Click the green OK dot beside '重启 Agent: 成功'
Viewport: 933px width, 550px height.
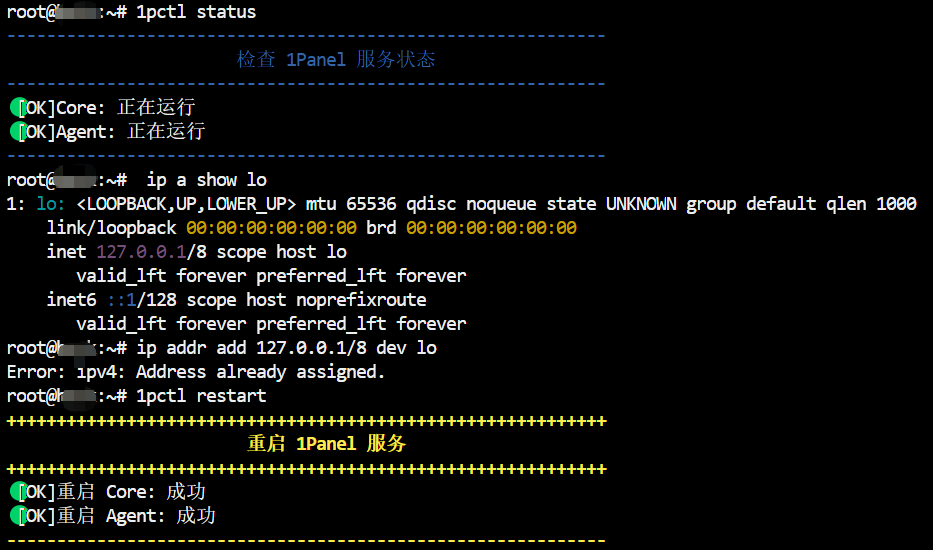point(18,515)
